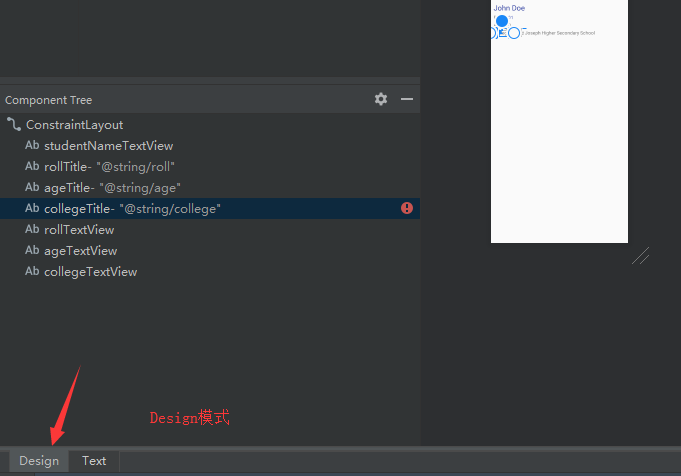
Task: Minimize the Component Tree panel
Action: coord(407,99)
